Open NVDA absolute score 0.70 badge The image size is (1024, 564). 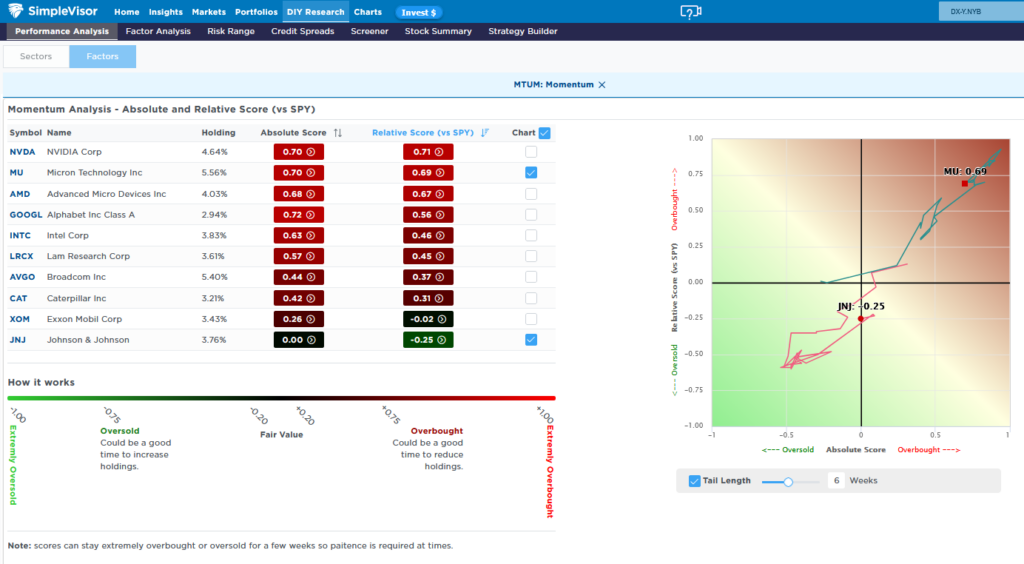(x=298, y=152)
